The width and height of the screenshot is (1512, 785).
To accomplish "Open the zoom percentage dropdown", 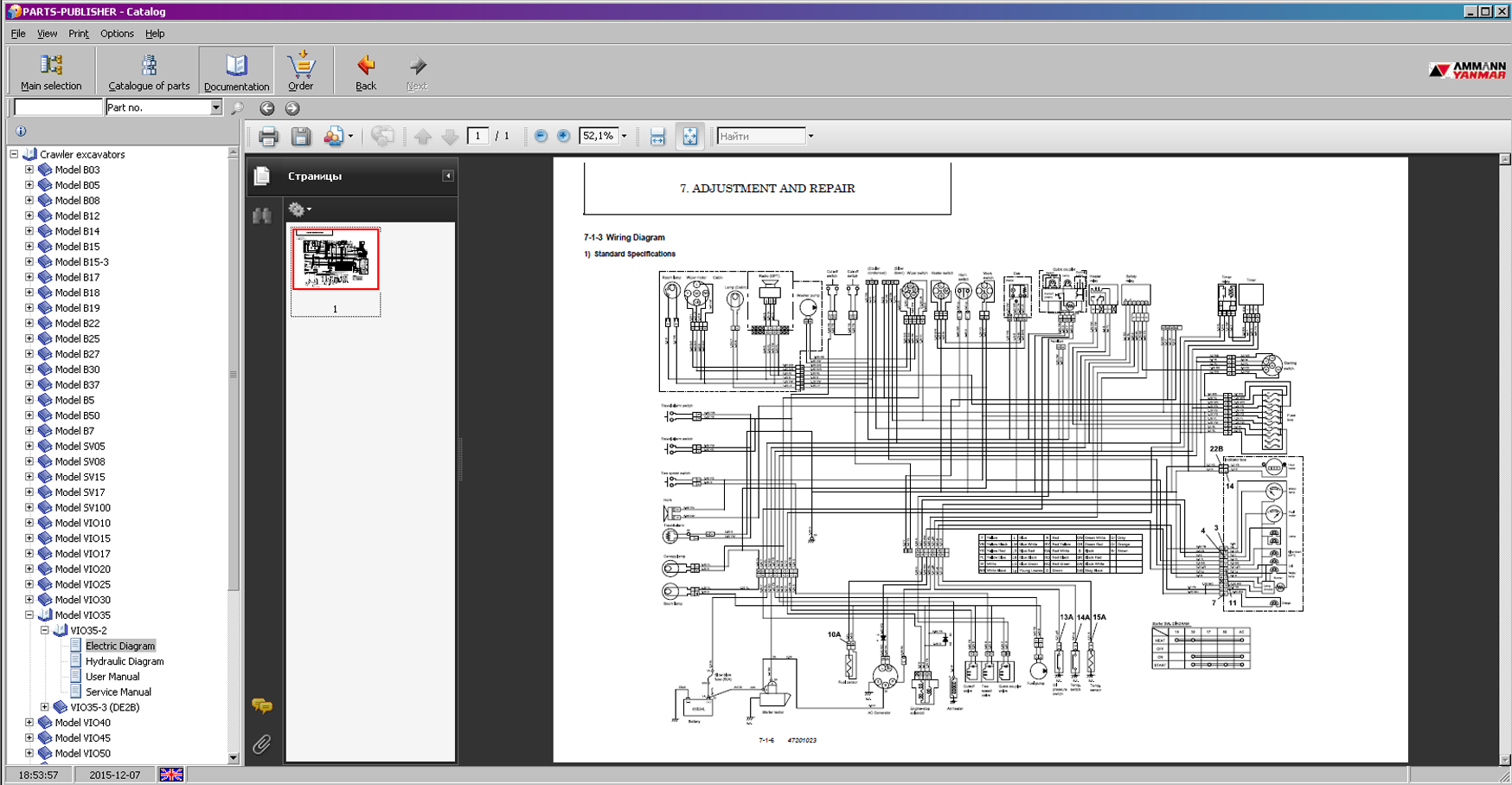I will 624,136.
